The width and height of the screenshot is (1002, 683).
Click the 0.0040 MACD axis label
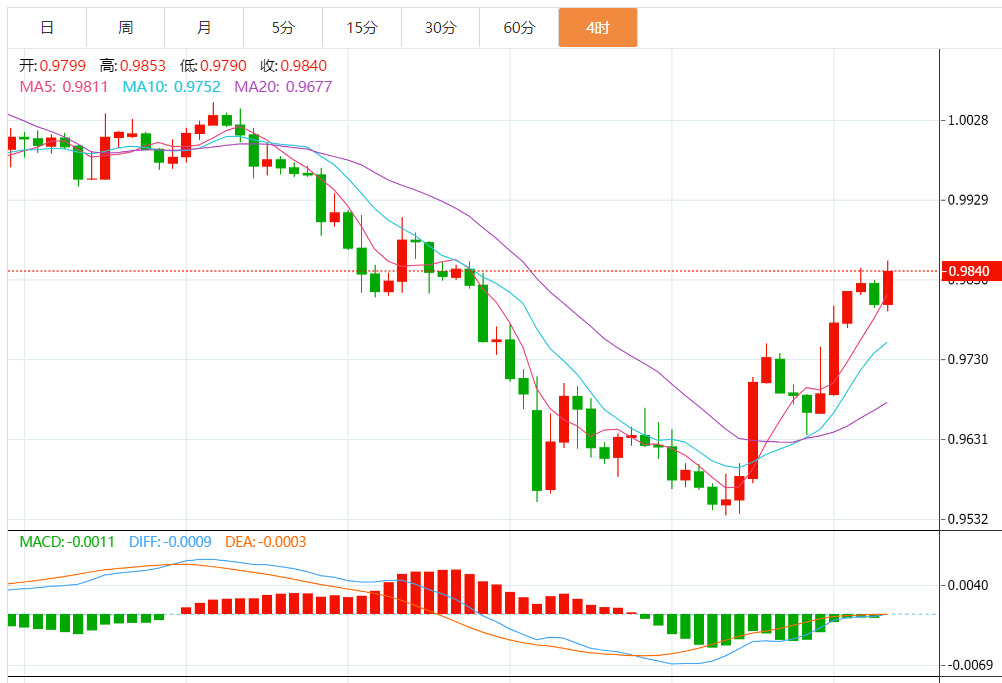[x=967, y=585]
